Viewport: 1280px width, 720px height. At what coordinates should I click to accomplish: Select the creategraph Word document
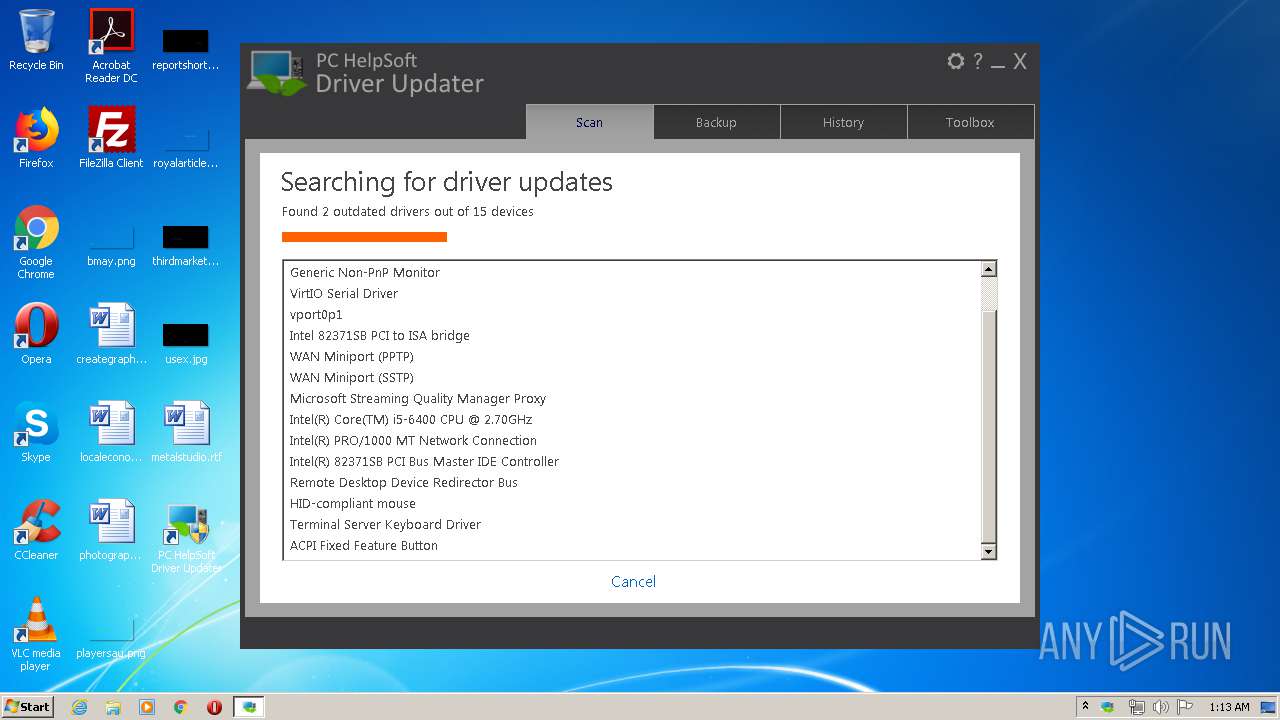coord(111,334)
